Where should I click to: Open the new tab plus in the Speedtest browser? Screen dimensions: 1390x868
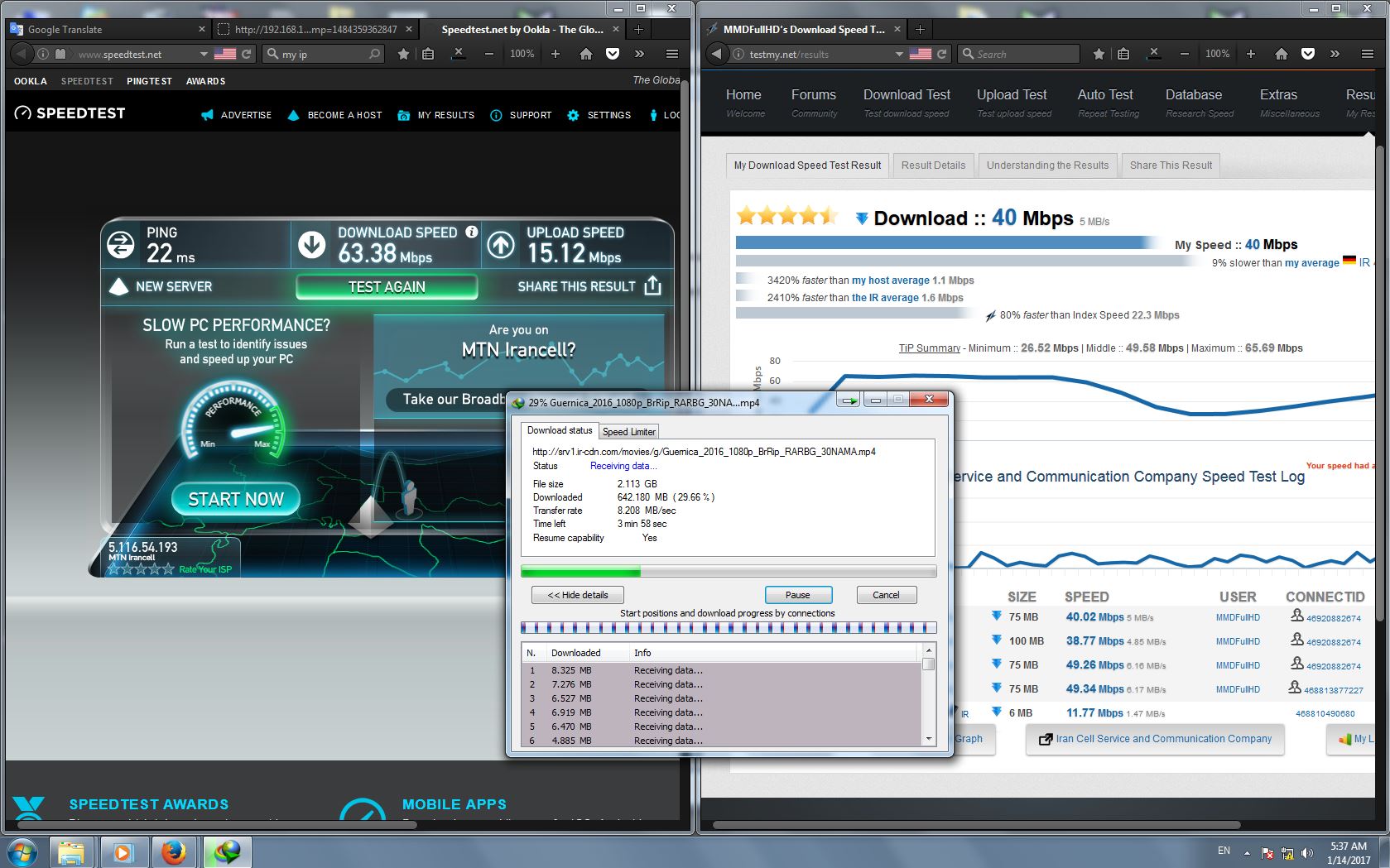(x=638, y=29)
